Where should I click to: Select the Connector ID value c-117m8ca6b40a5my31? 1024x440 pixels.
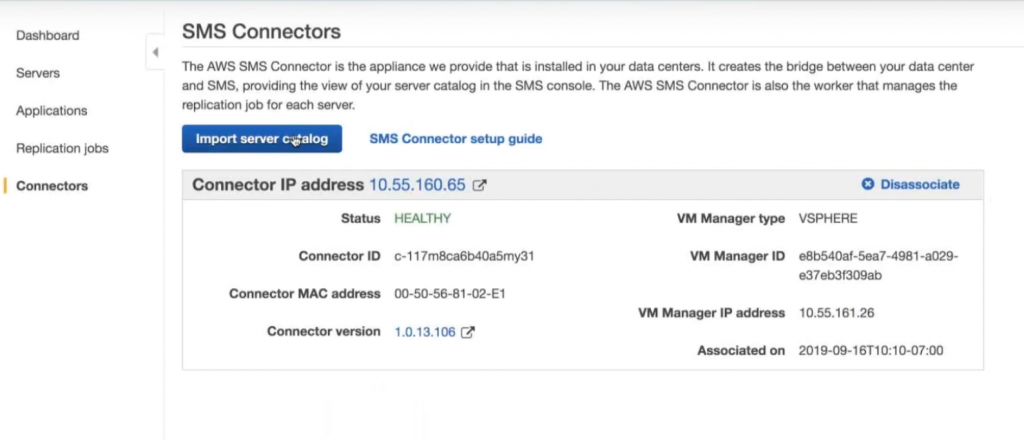click(x=464, y=257)
